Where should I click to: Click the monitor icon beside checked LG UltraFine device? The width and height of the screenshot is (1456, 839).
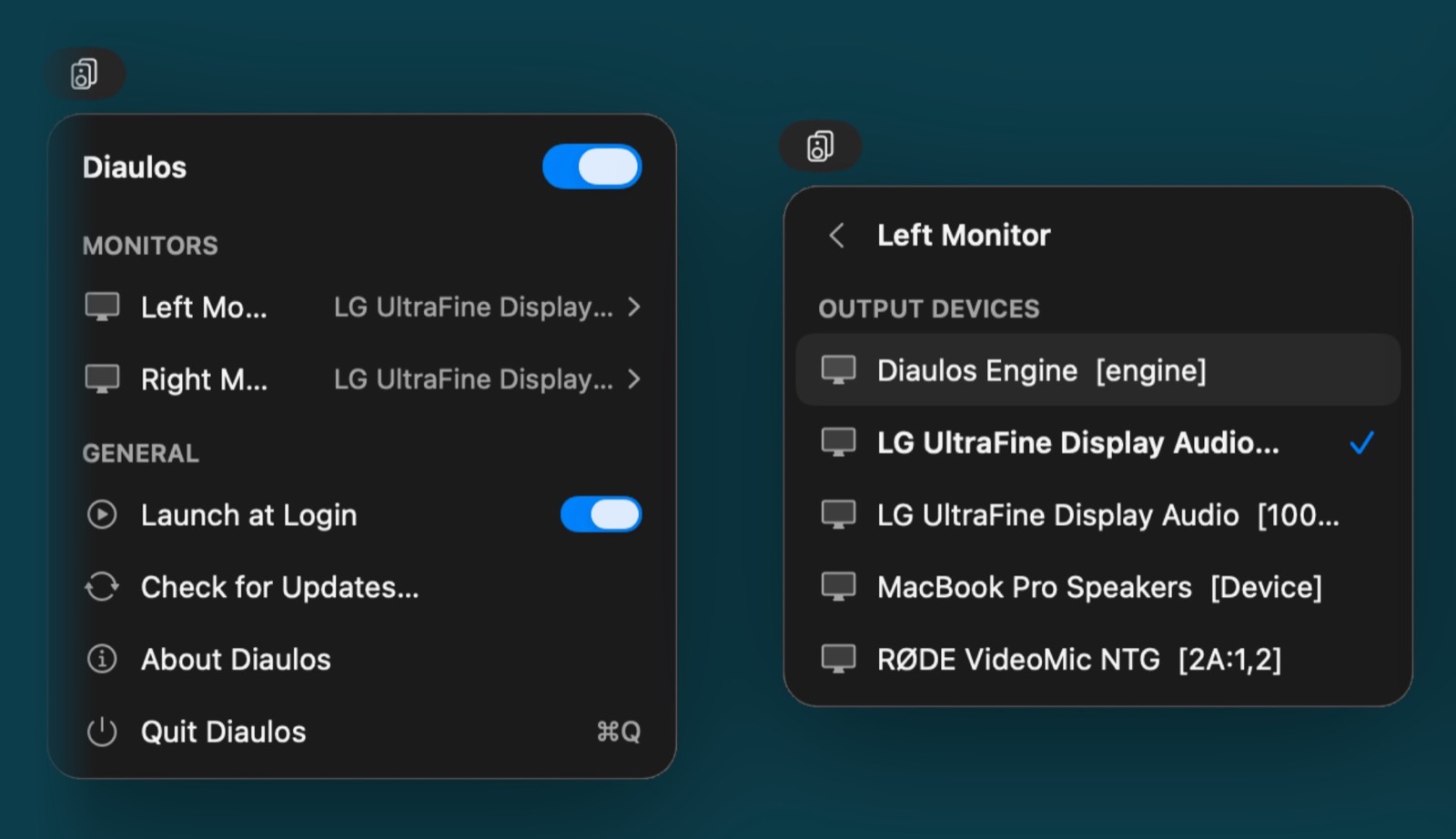pyautogui.click(x=838, y=442)
